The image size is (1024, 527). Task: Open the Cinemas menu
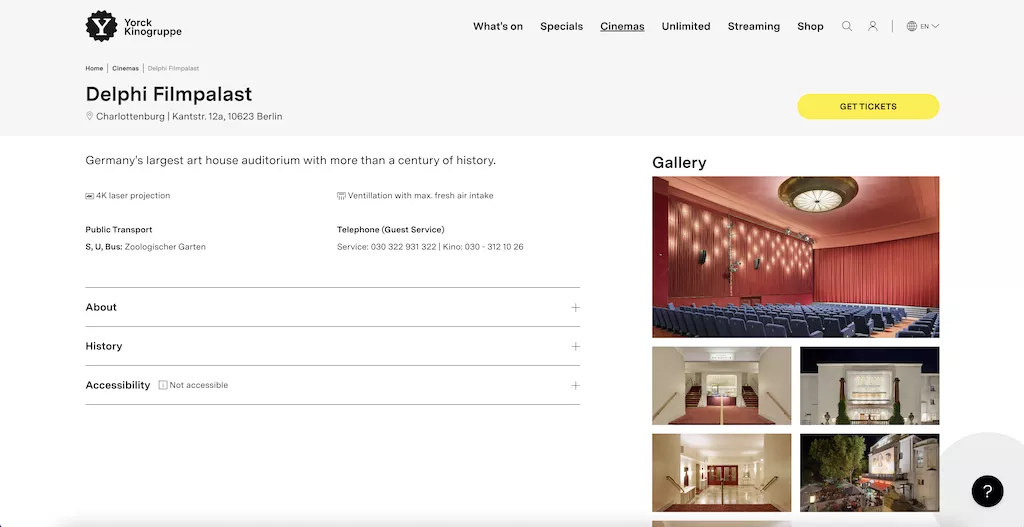(622, 26)
